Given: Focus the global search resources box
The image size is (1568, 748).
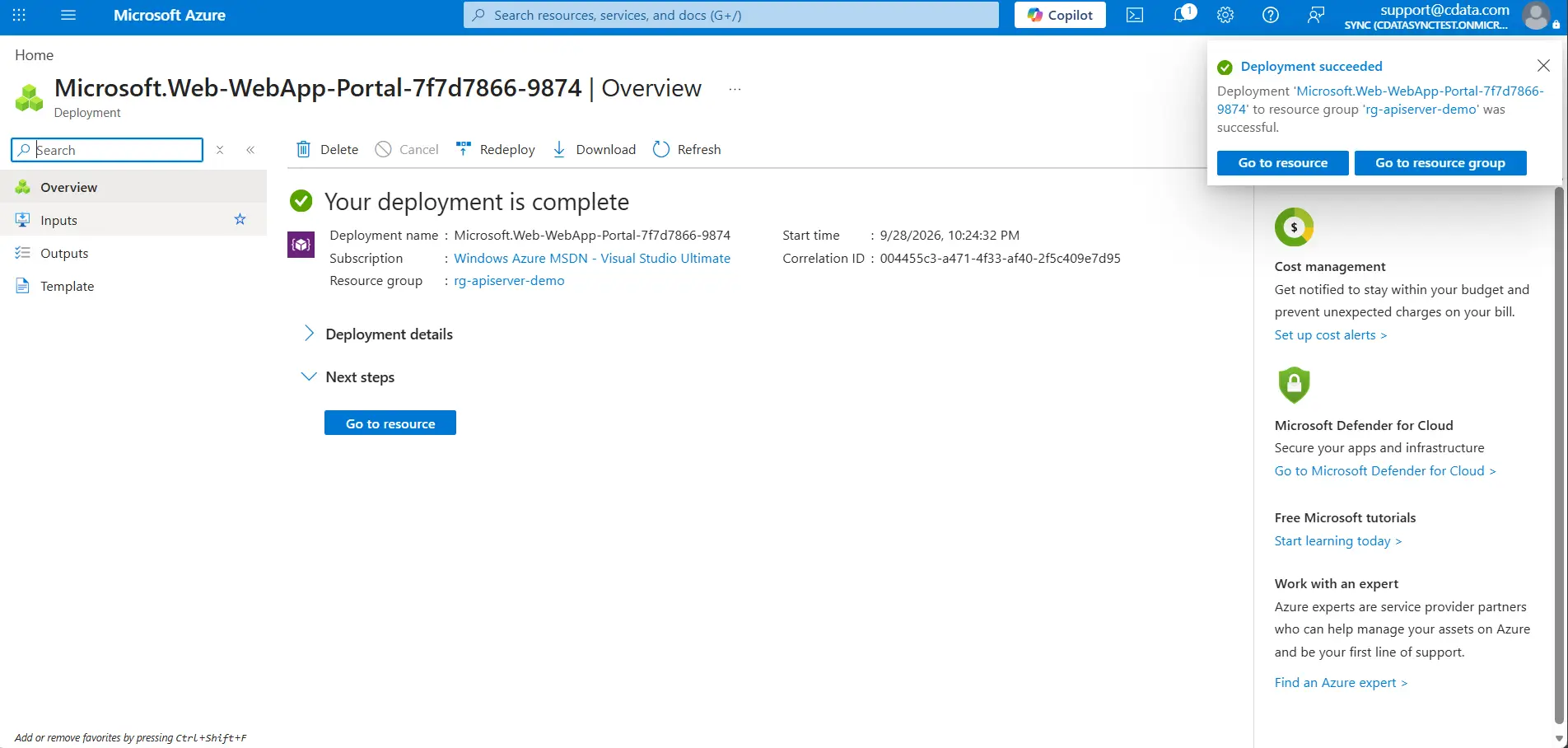Looking at the screenshot, I should (x=731, y=15).
